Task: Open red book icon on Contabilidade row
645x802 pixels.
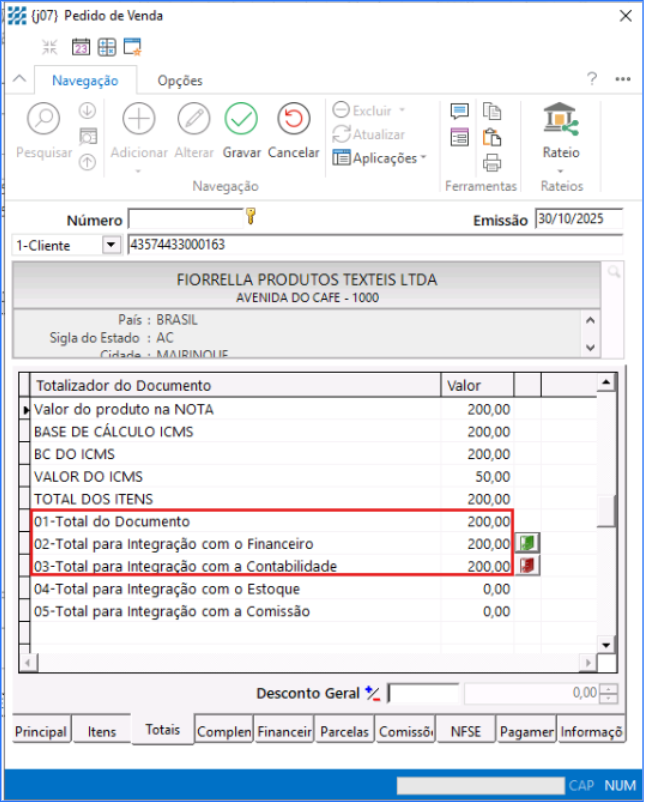Action: point(526,565)
